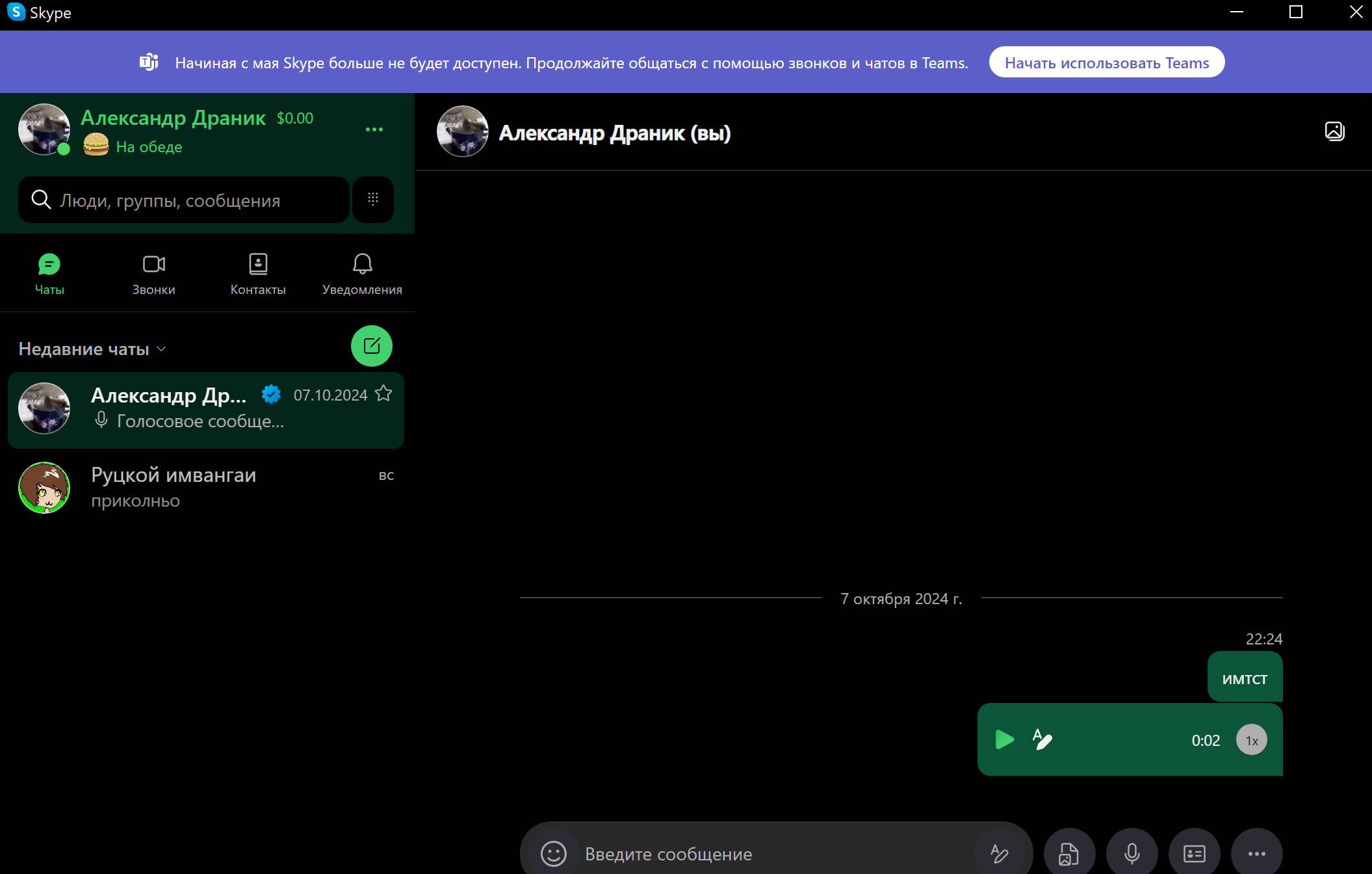Screen dimensions: 1372x874
Task: Click Александр Драник profile name in sidebar
Action: click(x=173, y=118)
